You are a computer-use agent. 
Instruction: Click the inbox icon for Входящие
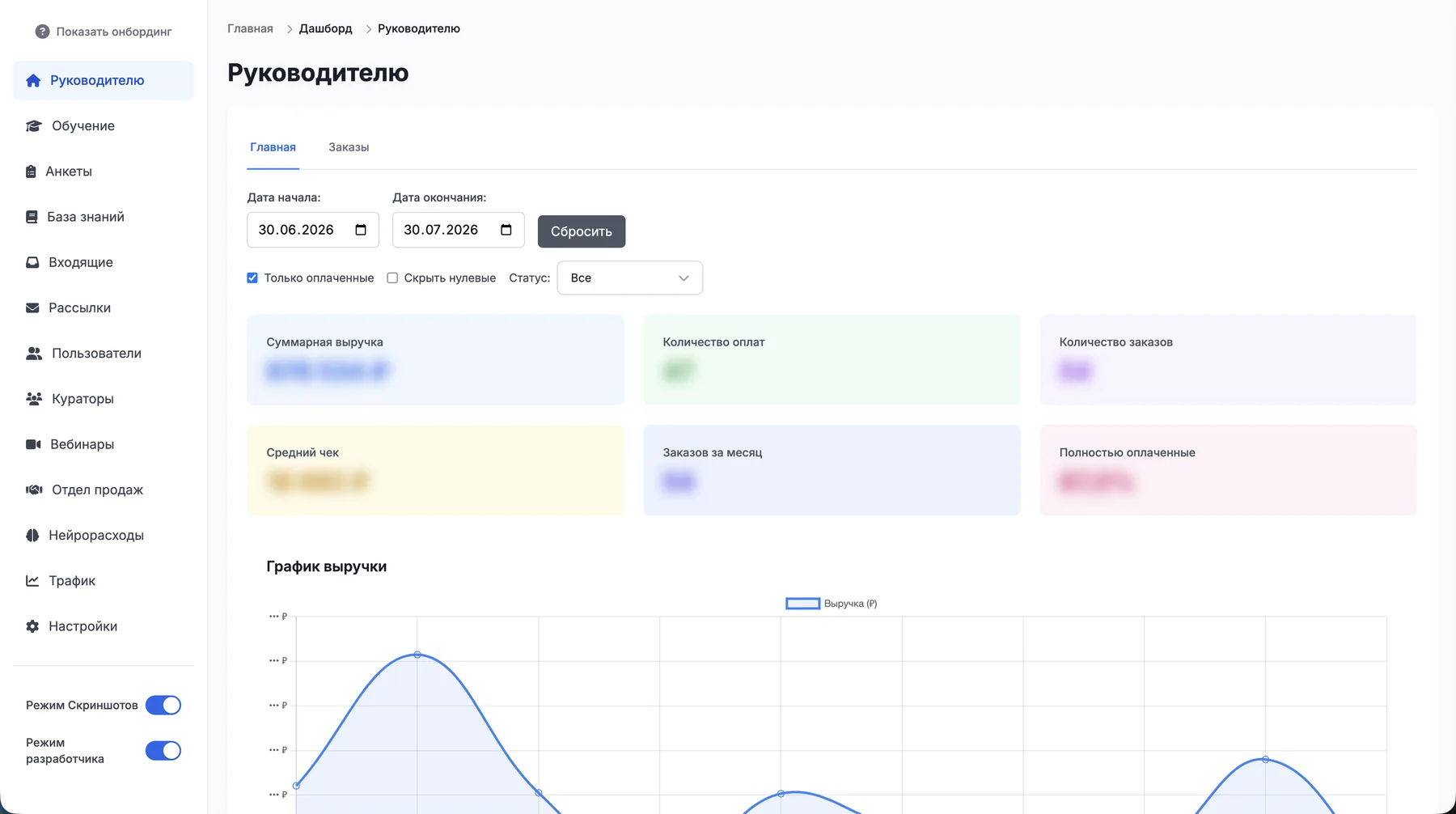(32, 262)
